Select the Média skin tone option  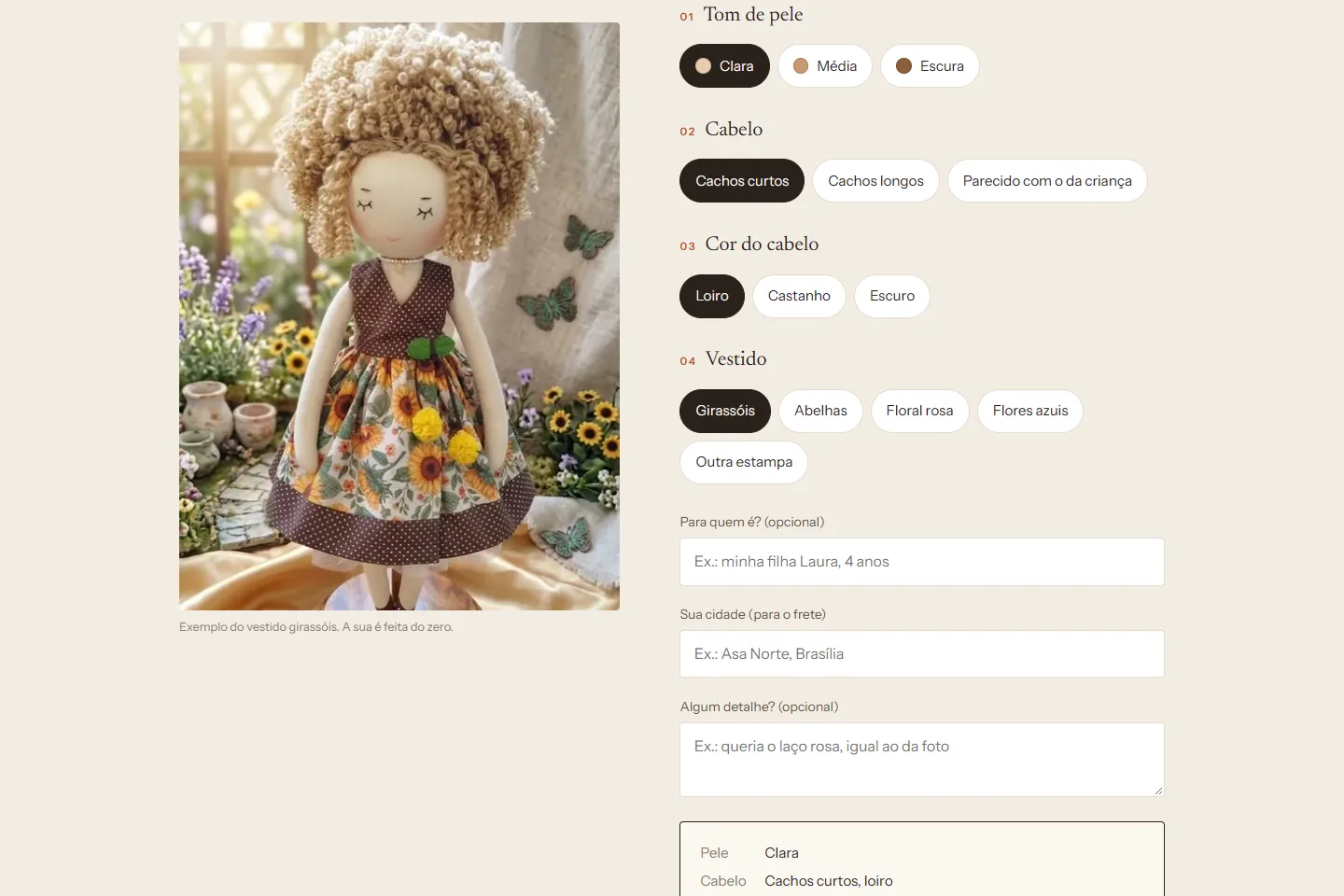[825, 66]
